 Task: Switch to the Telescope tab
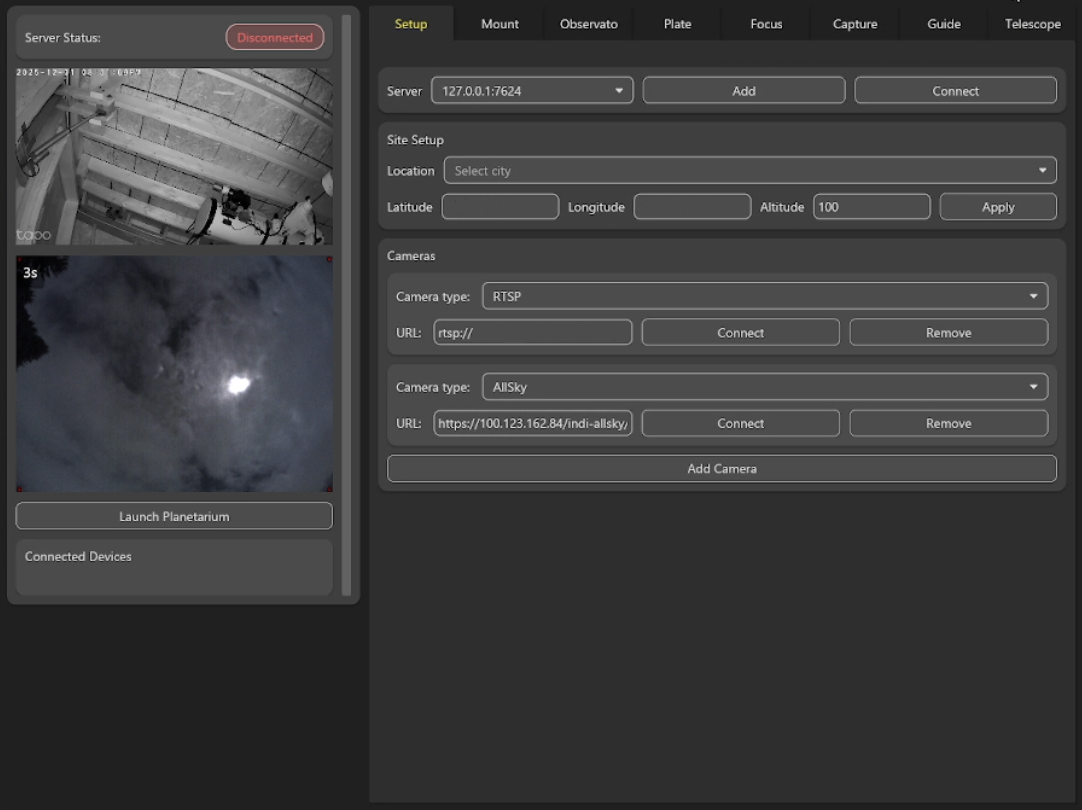tap(1032, 24)
